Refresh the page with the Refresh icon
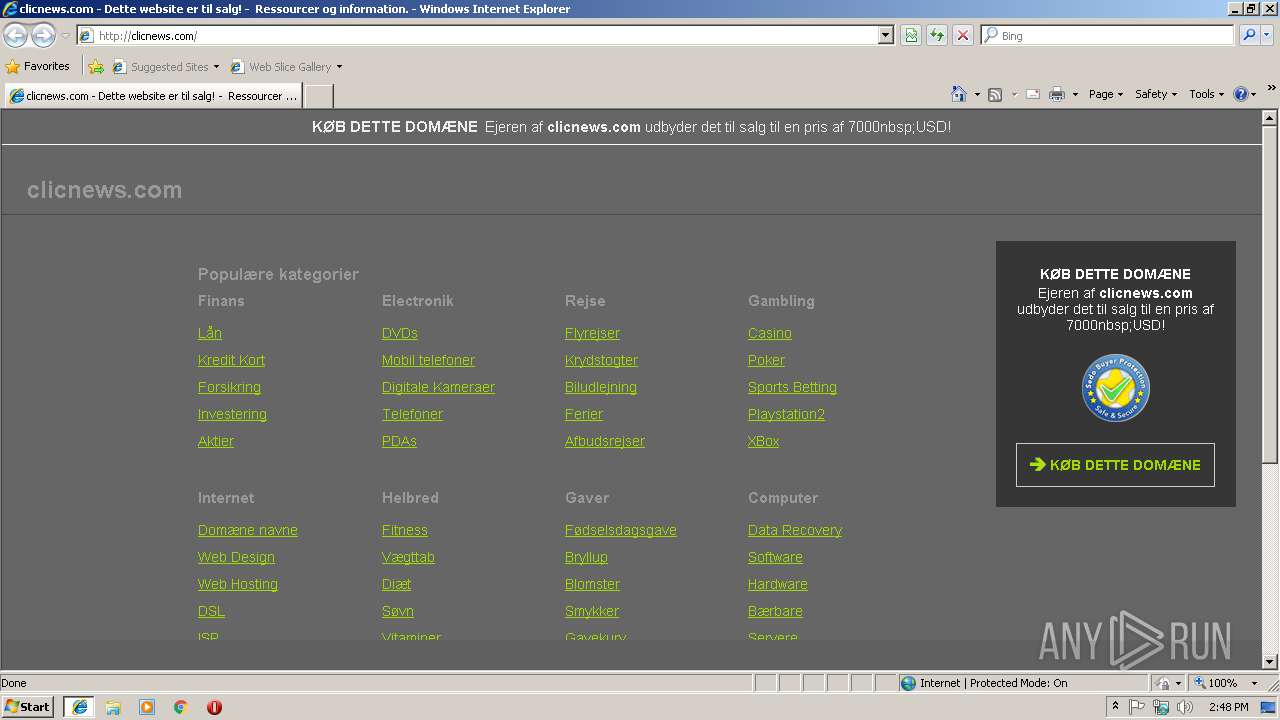The height and width of the screenshot is (720, 1280). coord(937,35)
